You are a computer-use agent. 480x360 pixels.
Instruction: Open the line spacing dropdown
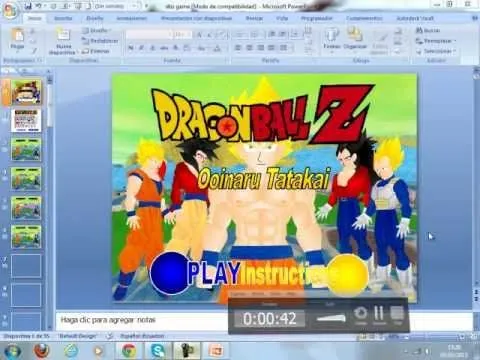pyautogui.click(x=295, y=34)
